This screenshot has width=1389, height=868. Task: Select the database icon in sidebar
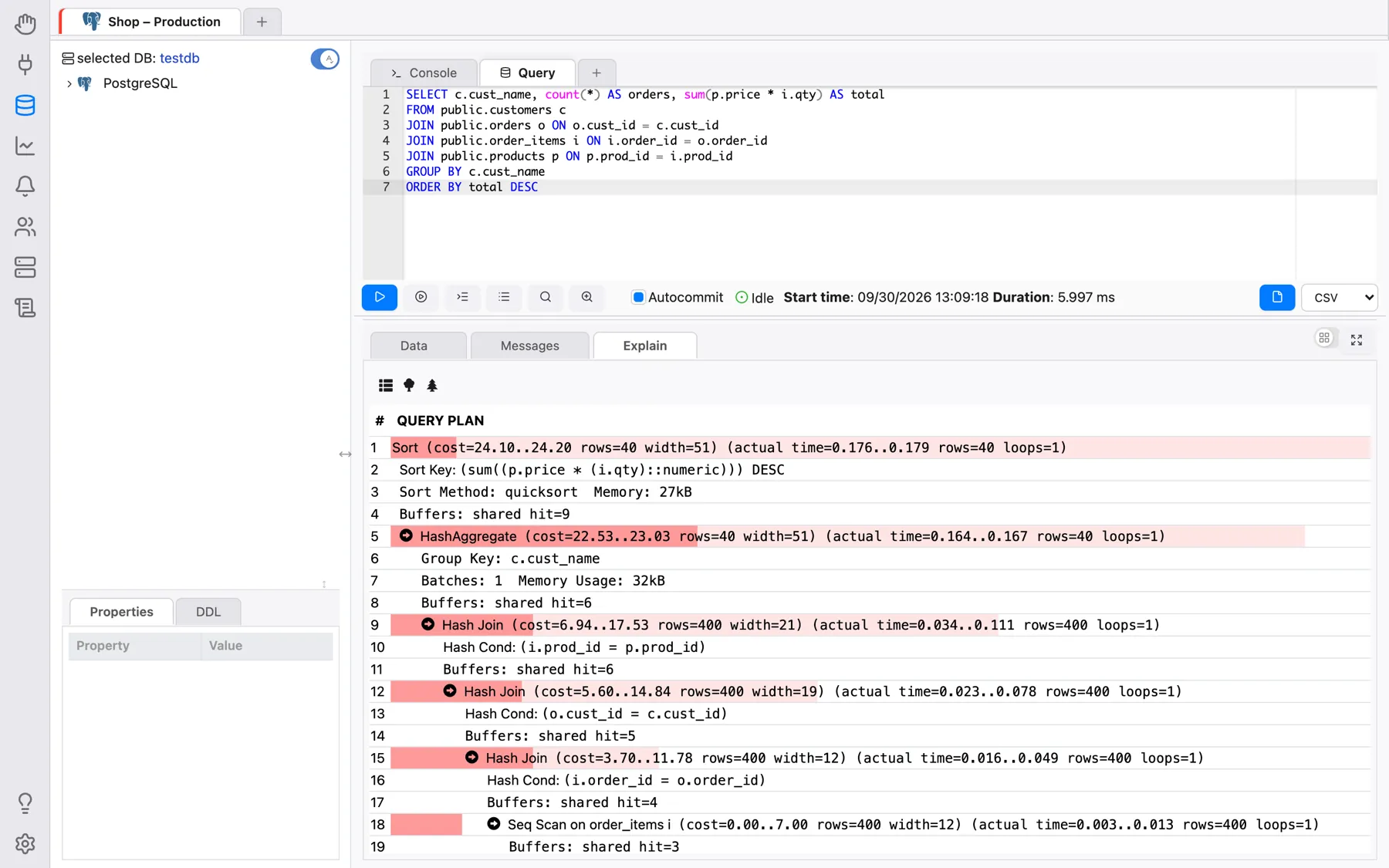coord(25,105)
